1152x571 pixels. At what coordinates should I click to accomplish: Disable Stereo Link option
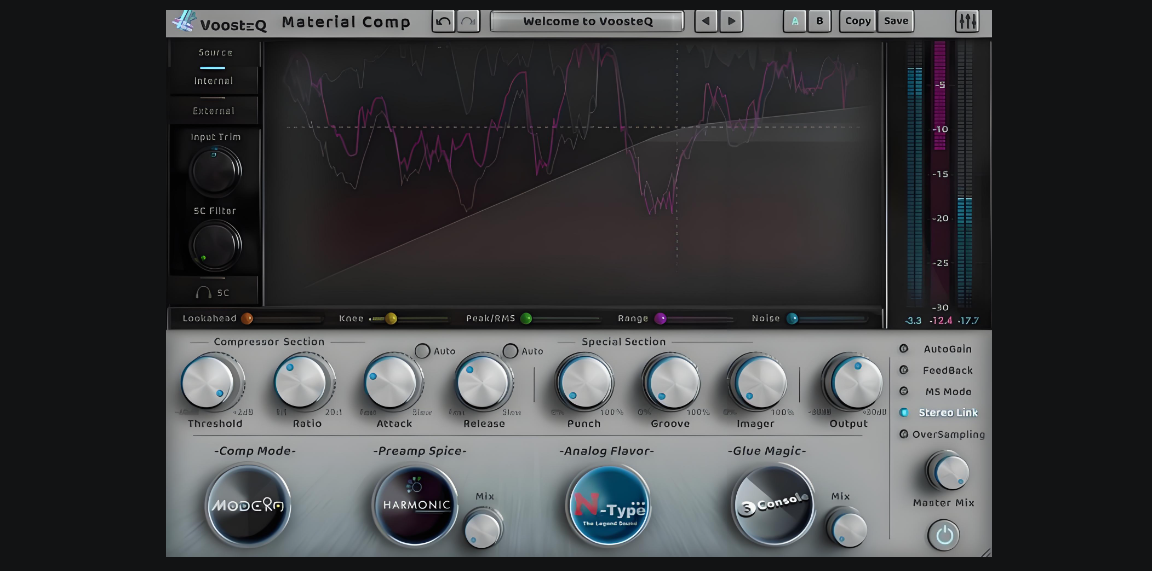tap(940, 413)
